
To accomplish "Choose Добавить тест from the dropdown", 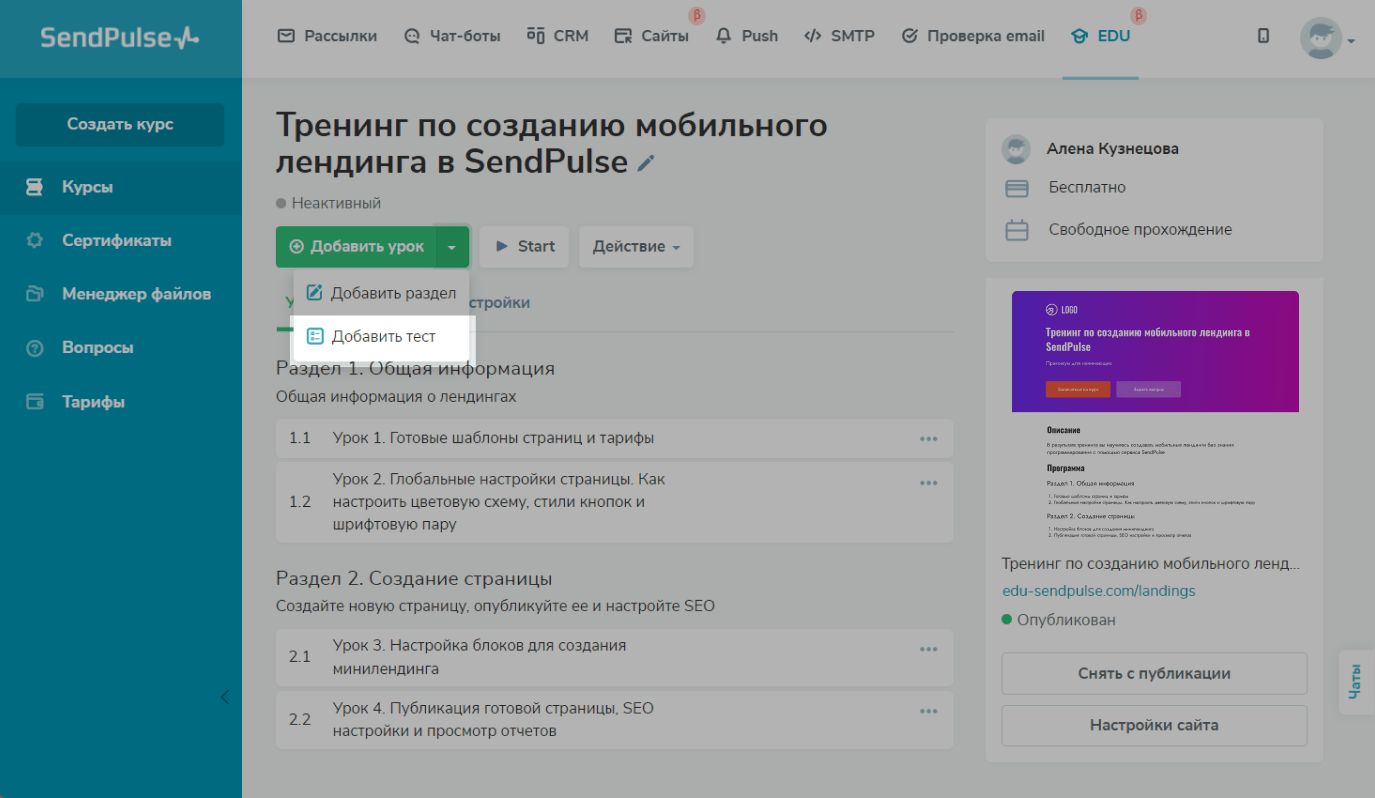I will coord(381,337).
